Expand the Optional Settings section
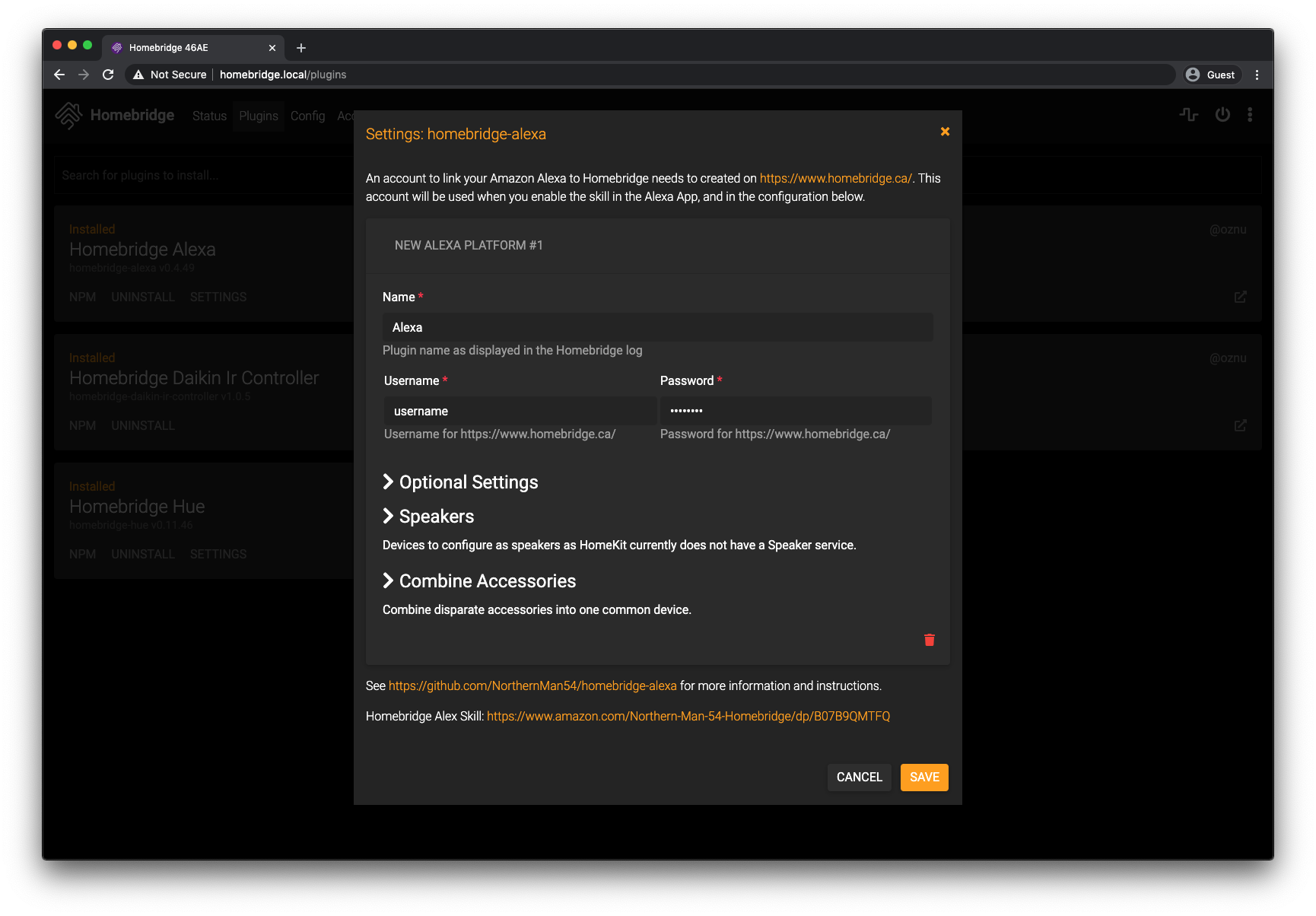 460,482
